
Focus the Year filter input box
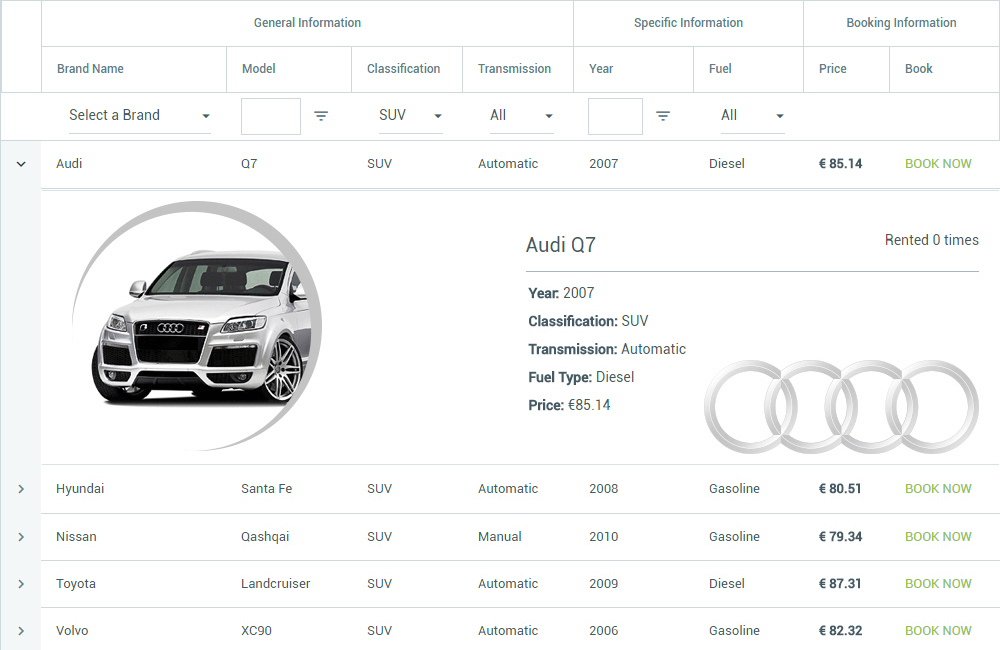click(615, 116)
